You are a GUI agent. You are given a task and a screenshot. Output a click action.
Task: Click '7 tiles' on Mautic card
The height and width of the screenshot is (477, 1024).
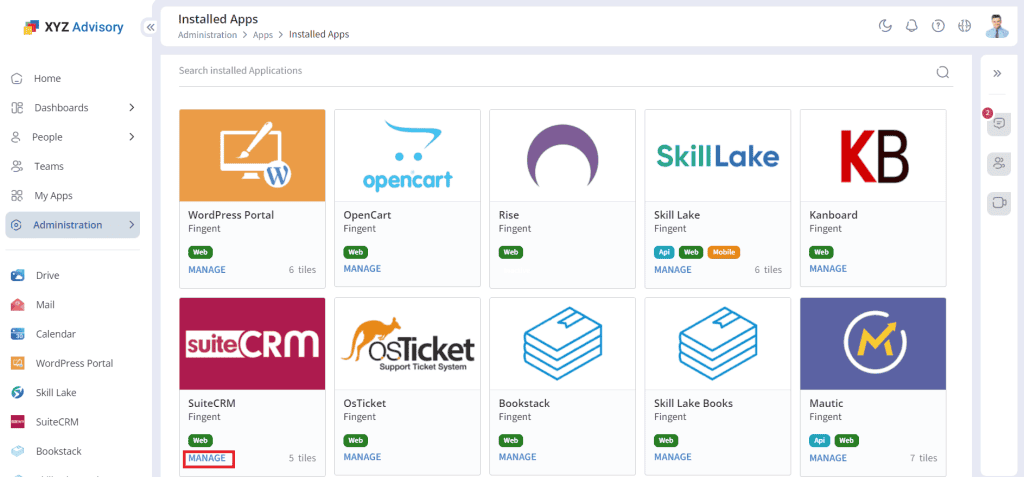(923, 458)
